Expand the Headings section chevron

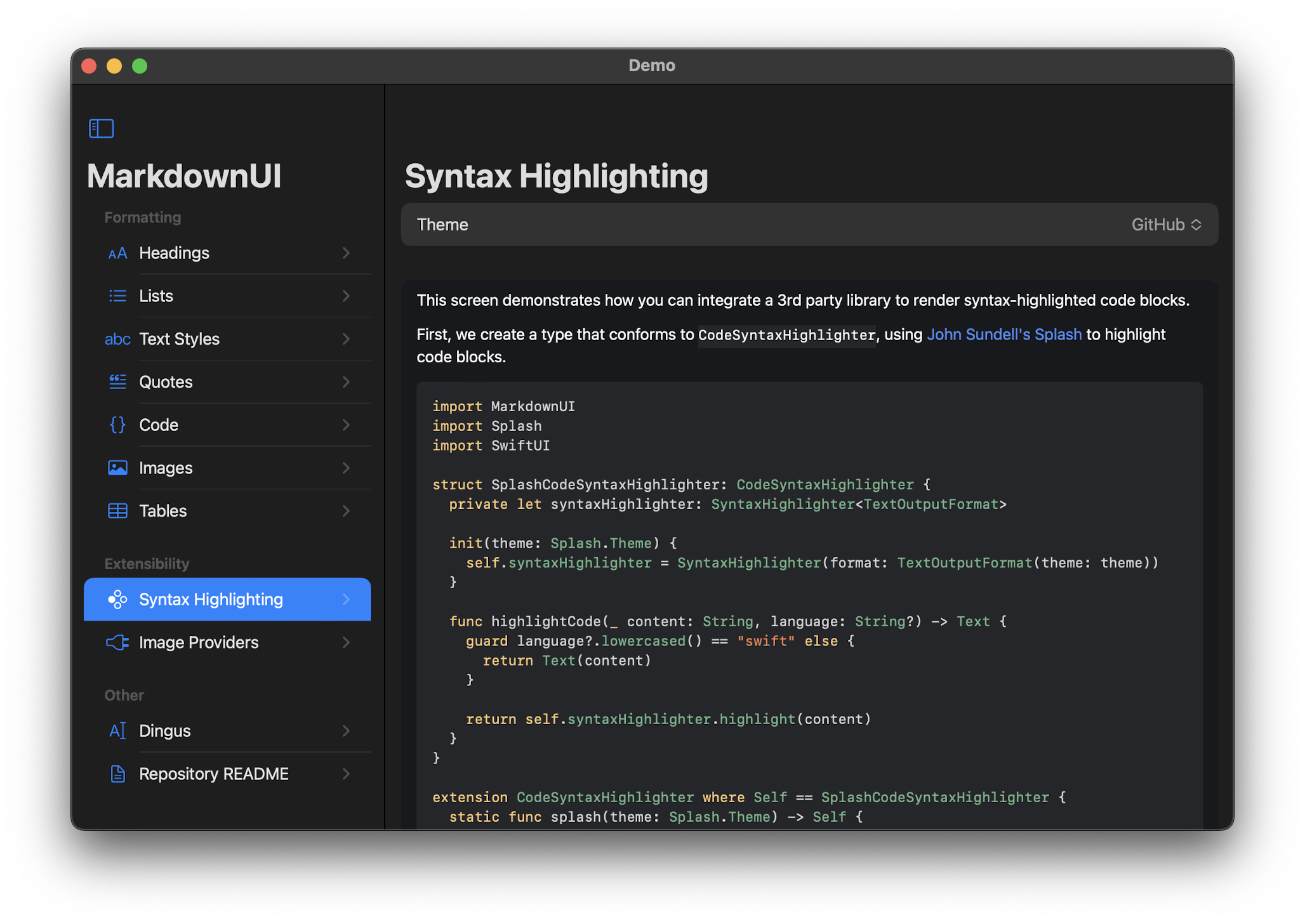[346, 253]
